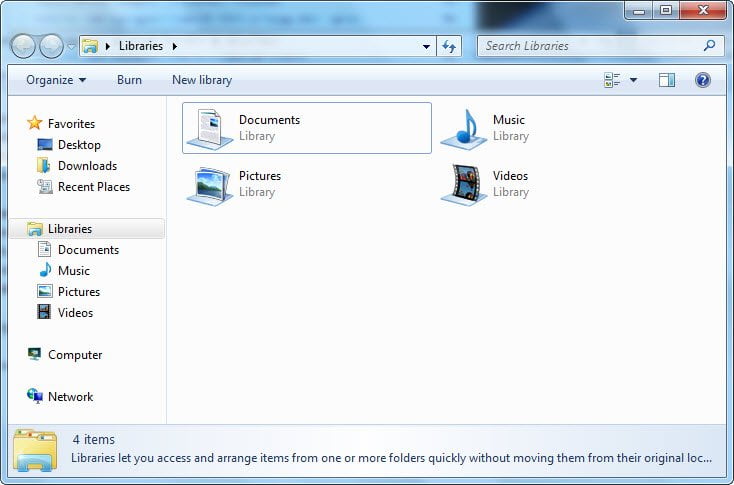Open Pictures in the navigation tree
The image size is (734, 485).
pyautogui.click(x=79, y=292)
